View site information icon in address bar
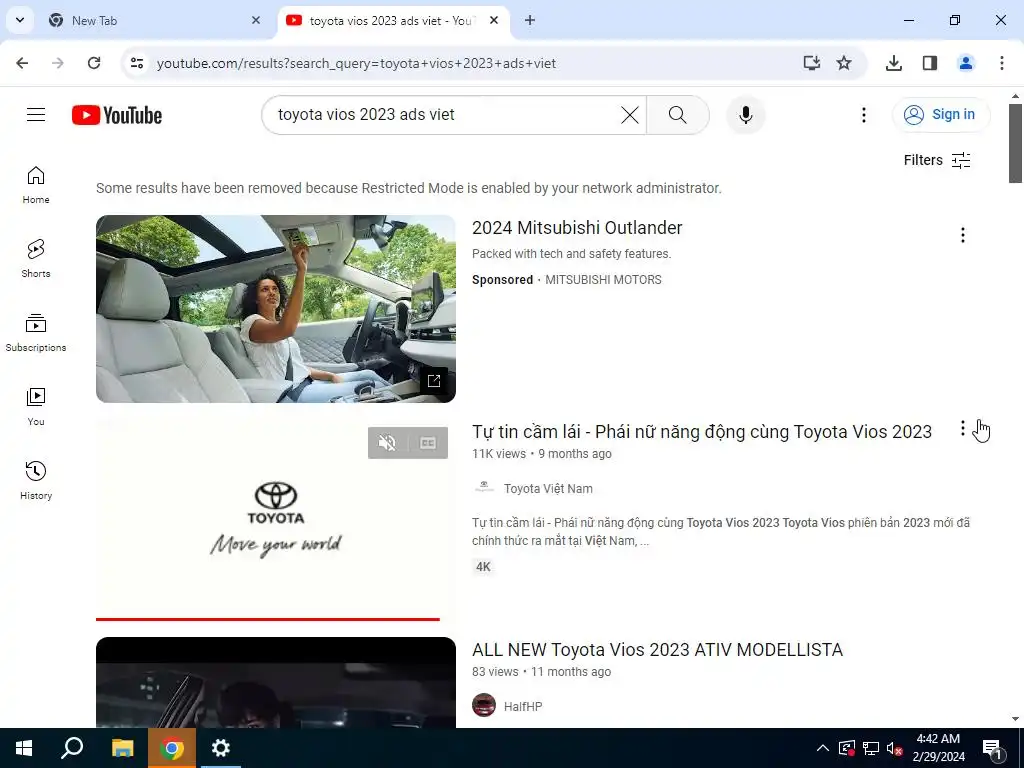Image resolution: width=1024 pixels, height=768 pixels. 137,63
